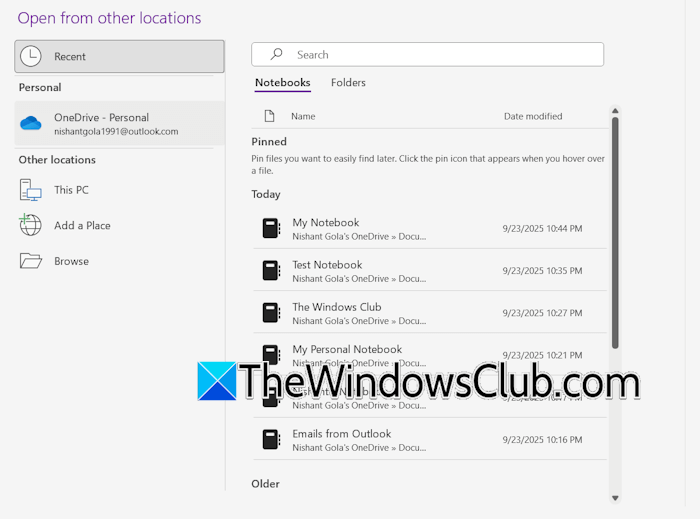Click the Emails from Outlook notebook icon
This screenshot has height=519, width=700.
tap(271, 440)
